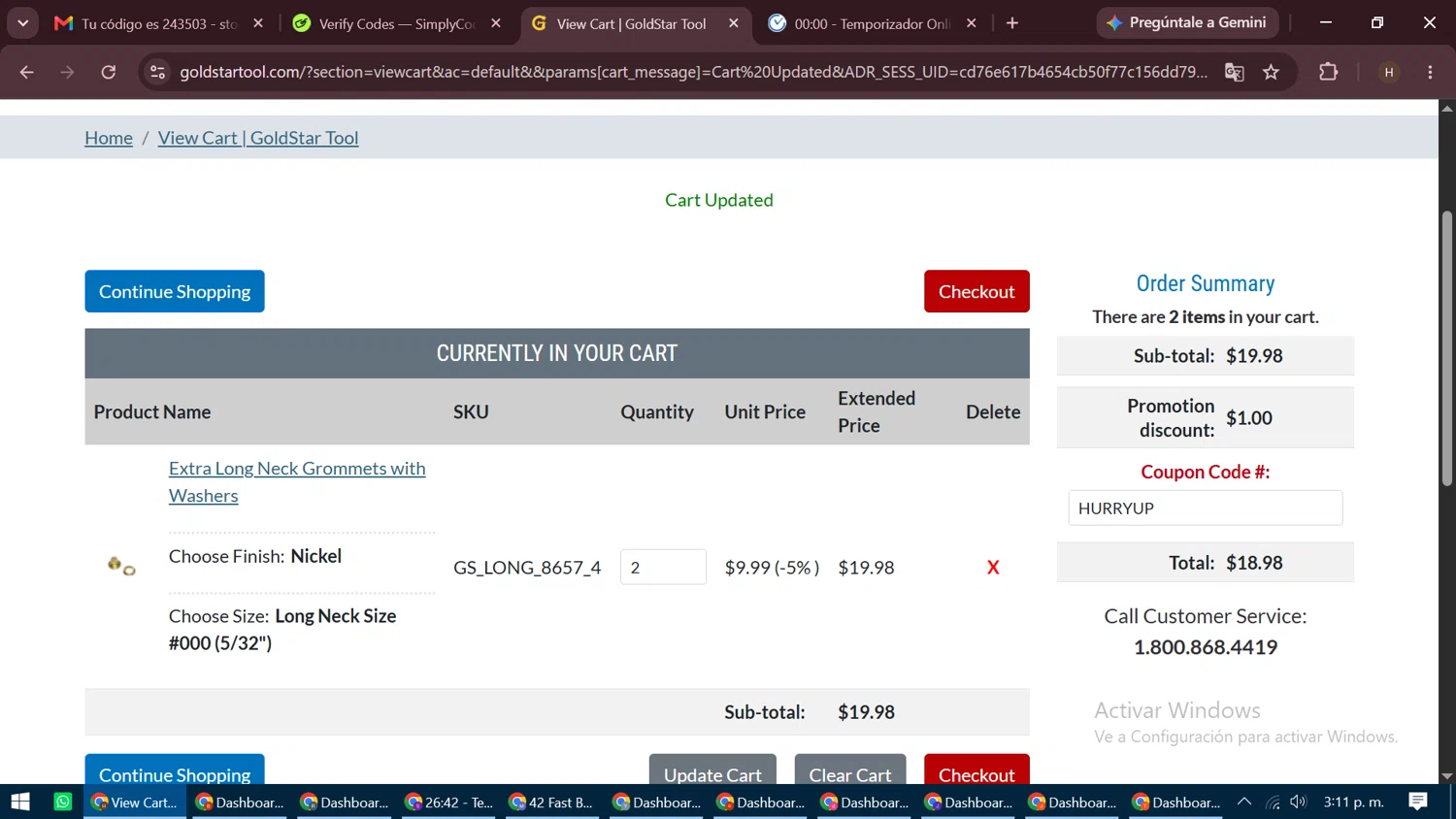Open Extra Long Neck Grommets with Washers link

point(297,481)
